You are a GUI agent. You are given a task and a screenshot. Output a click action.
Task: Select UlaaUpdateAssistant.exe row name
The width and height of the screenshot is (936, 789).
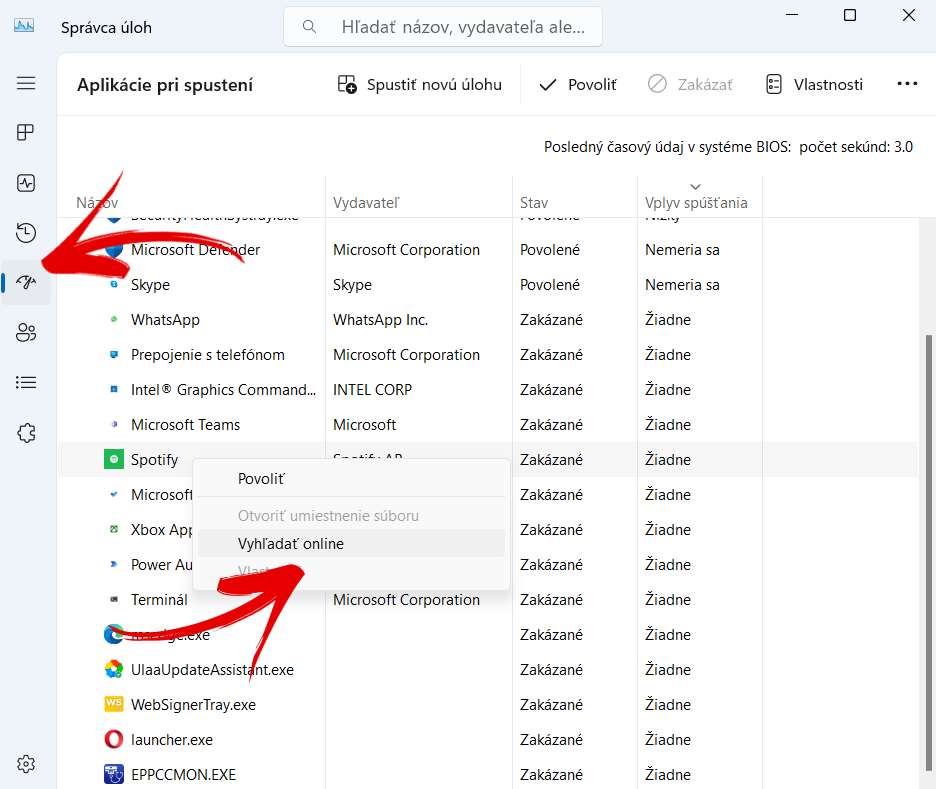click(213, 670)
